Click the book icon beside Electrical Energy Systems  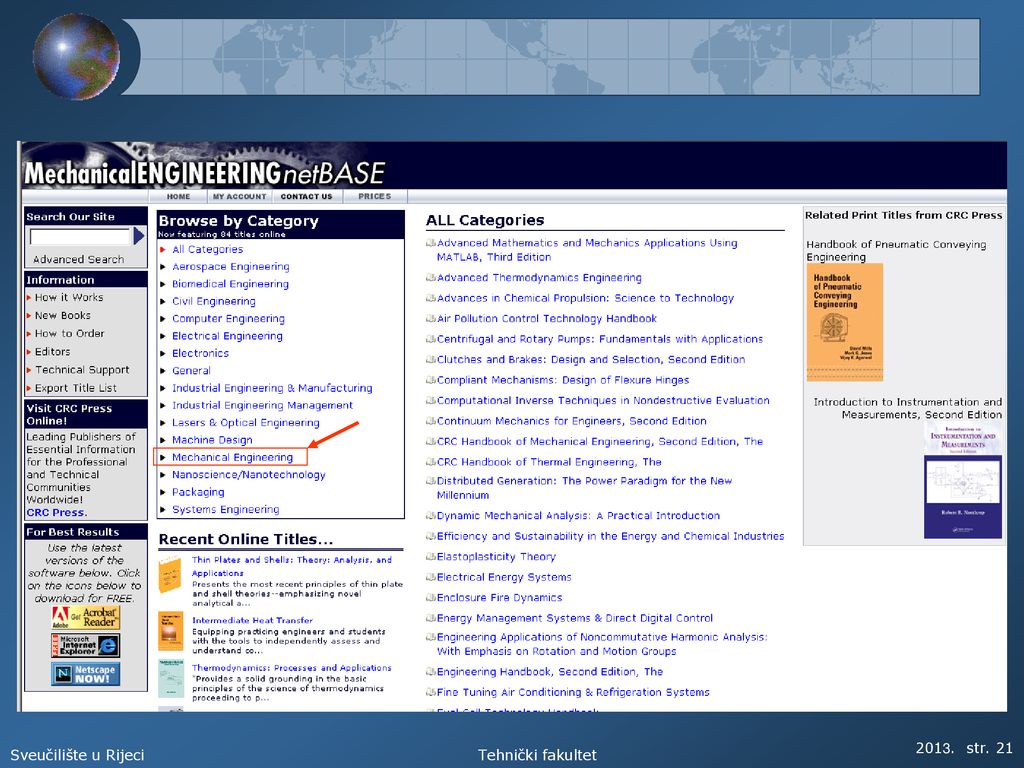click(430, 577)
